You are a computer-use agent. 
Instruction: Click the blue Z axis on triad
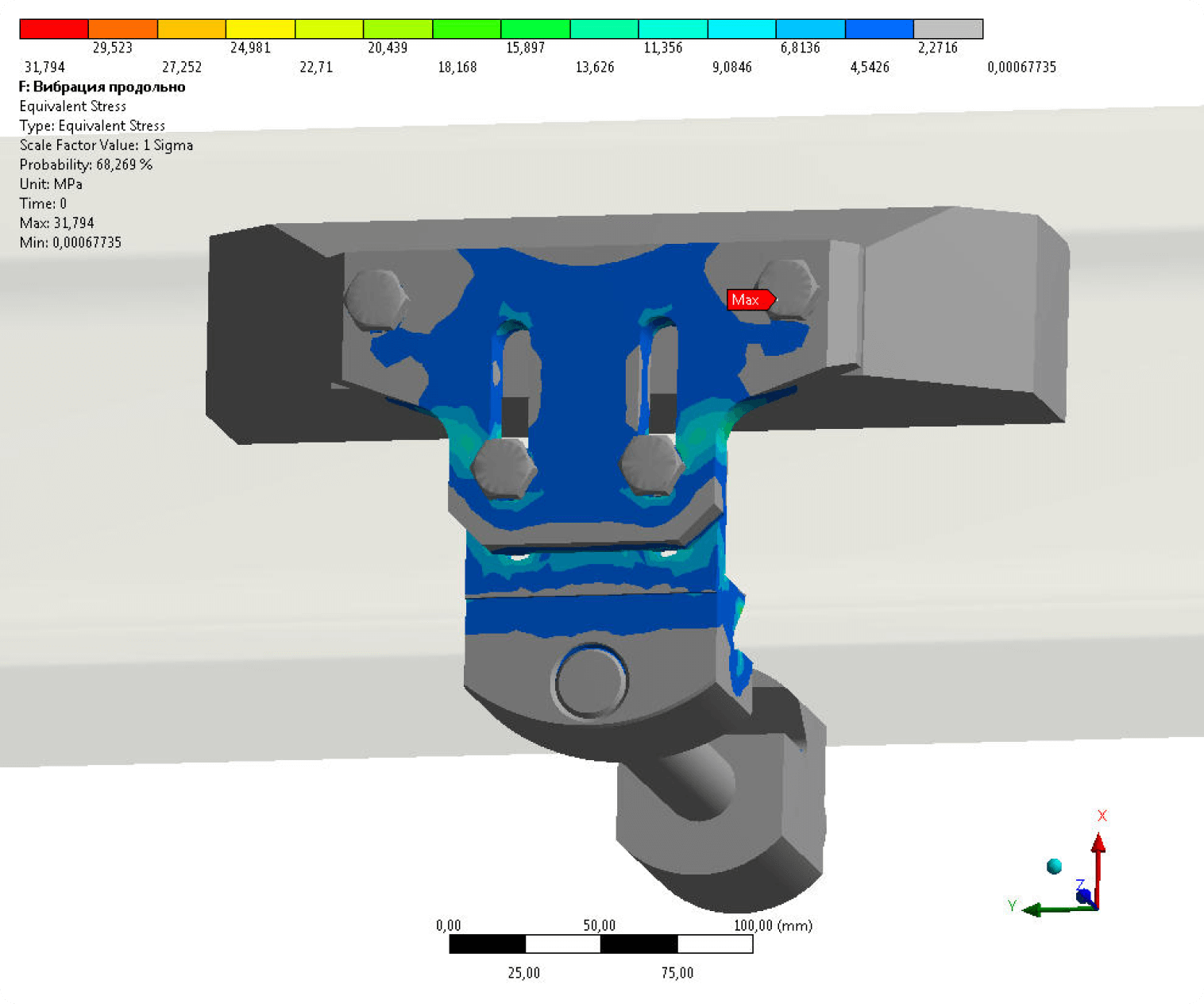click(1084, 896)
